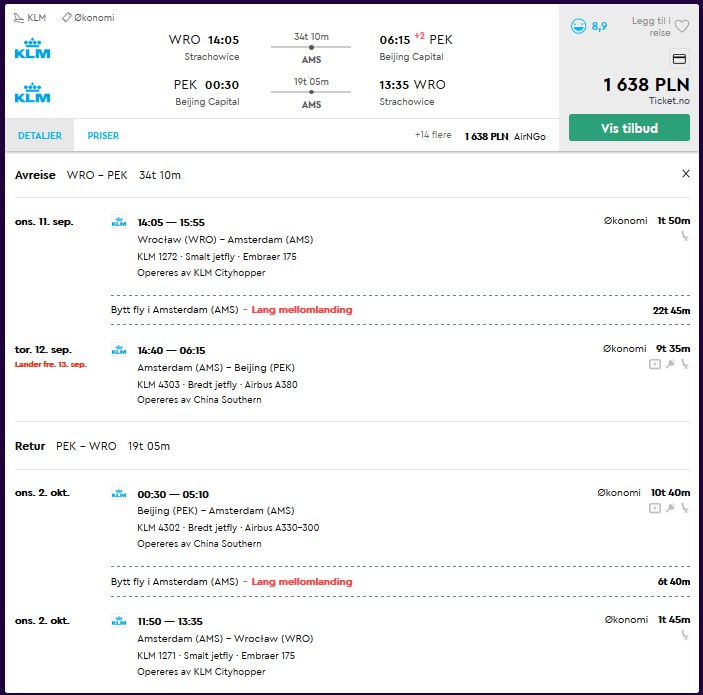Click KLM logo on outbound WRO row
Image resolution: width=703 pixels, height=695 pixels.
pos(32,48)
